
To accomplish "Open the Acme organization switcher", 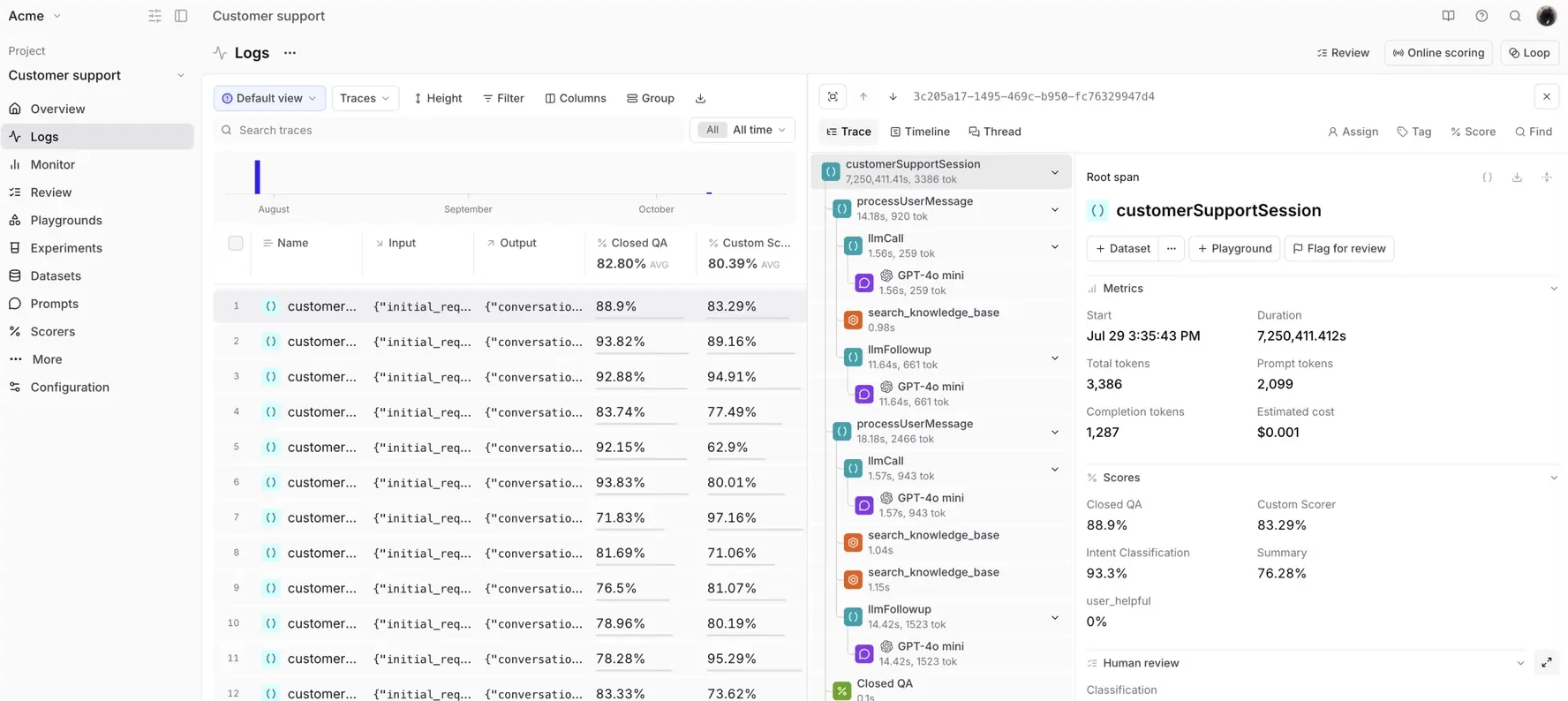I will [35, 16].
